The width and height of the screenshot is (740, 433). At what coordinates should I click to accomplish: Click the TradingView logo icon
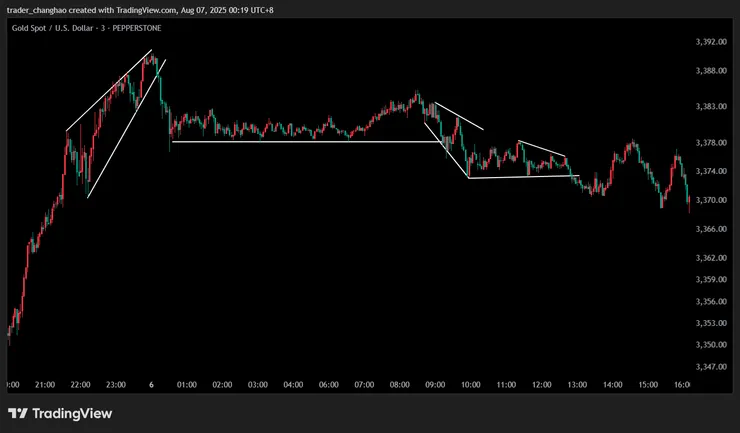point(18,414)
